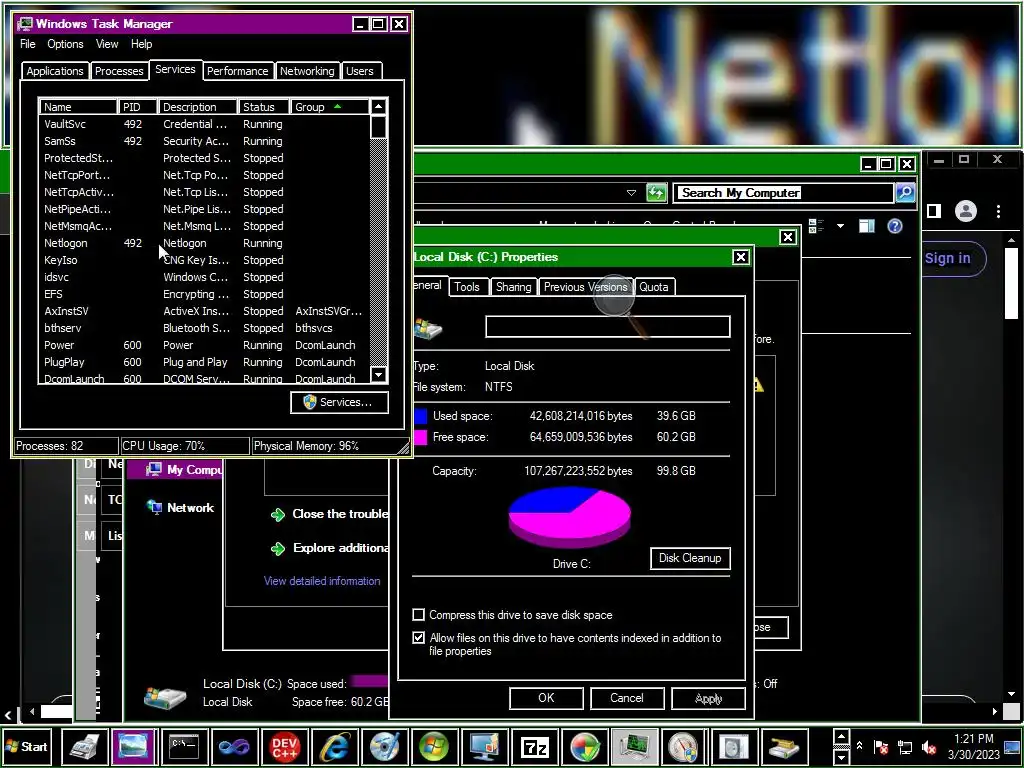The image size is (1024, 768).
Task: Click the Start button
Action: click(x=27, y=746)
